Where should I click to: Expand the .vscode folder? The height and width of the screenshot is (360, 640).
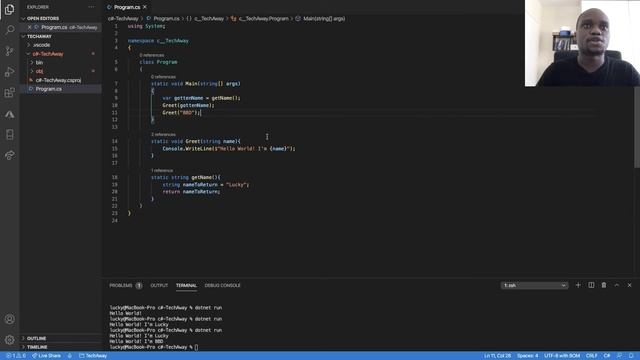[42, 45]
